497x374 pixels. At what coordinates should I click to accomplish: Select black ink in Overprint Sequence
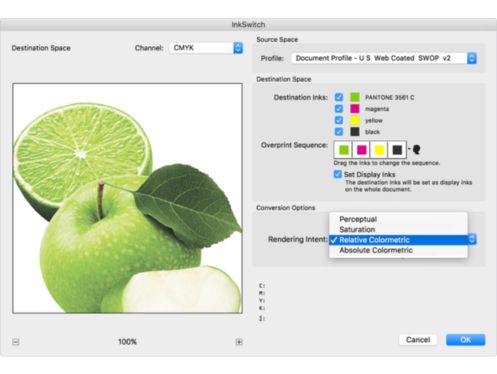[397, 150]
